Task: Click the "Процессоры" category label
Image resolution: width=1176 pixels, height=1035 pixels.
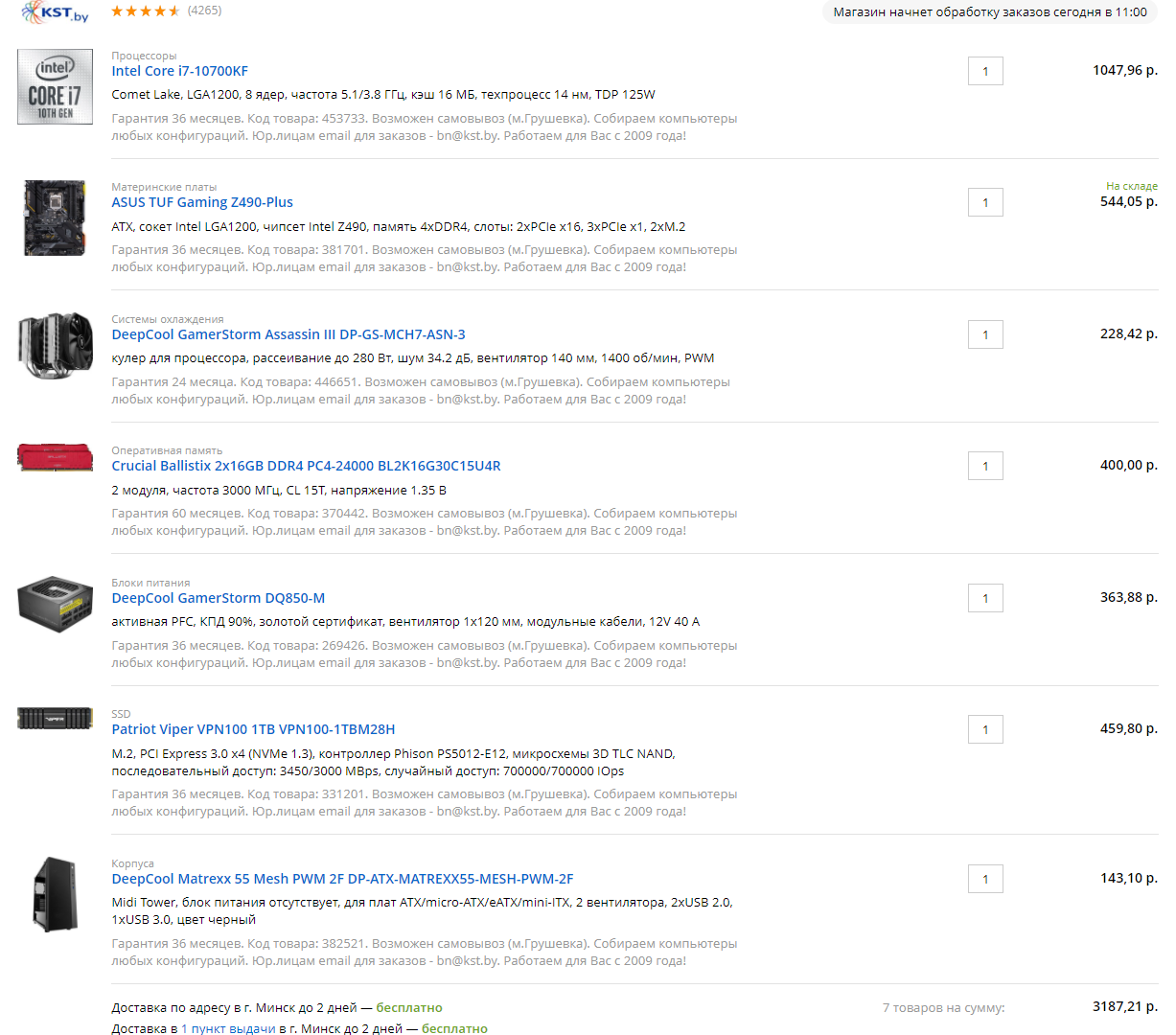Action: point(144,56)
